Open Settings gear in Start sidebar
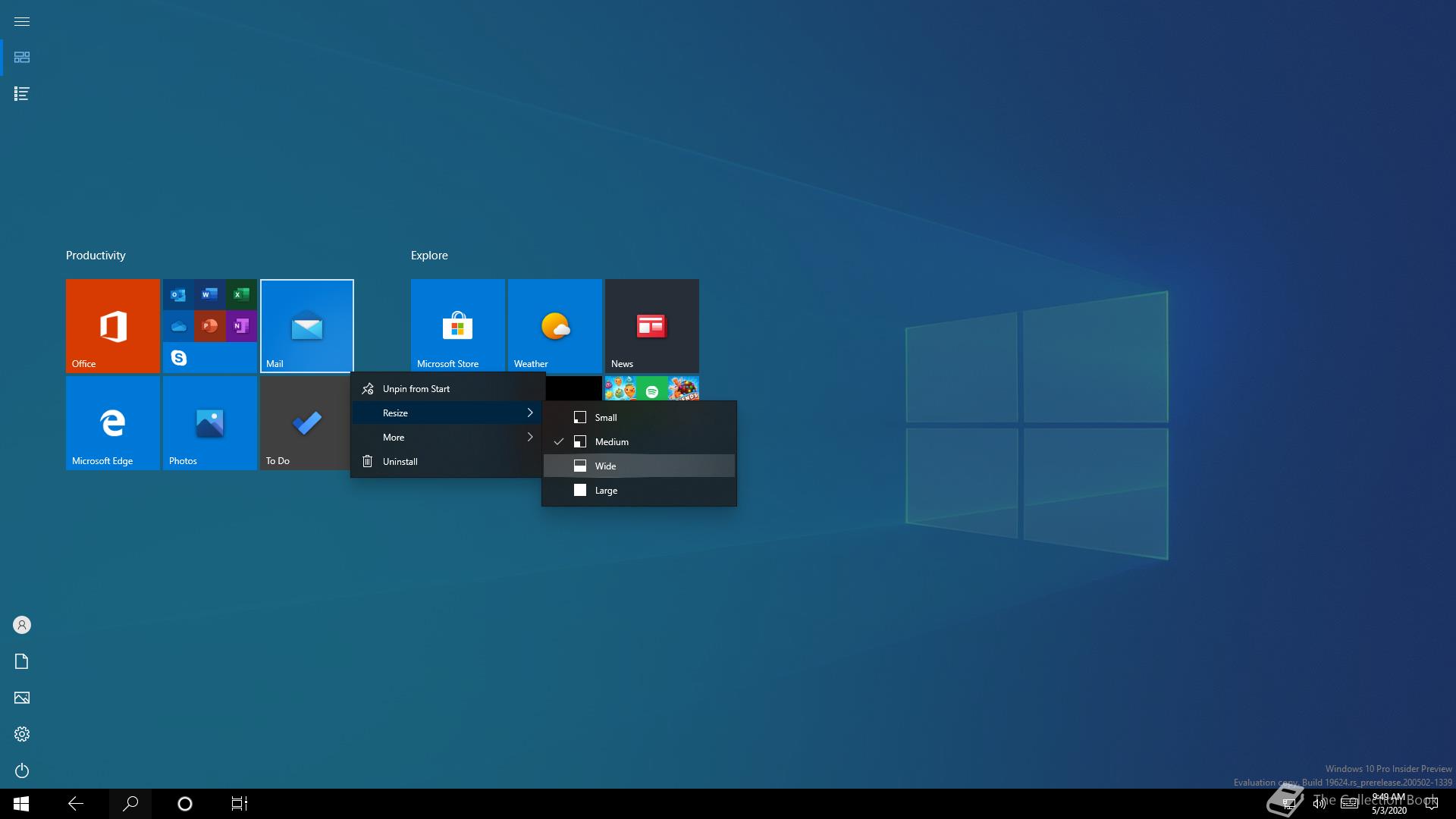Screen dimensions: 1456x819 22,734
